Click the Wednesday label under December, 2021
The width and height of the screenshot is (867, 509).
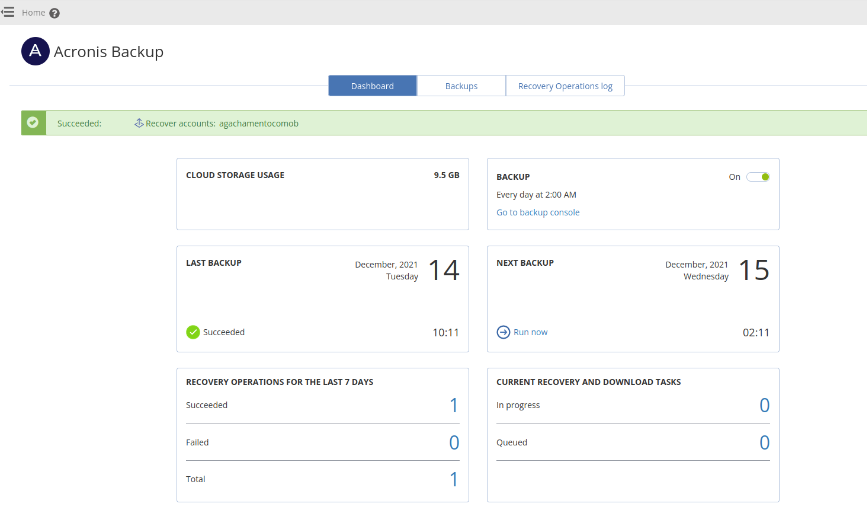point(706,276)
